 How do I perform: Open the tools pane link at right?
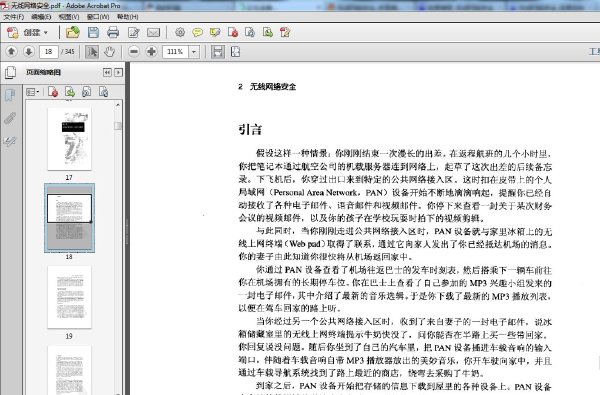coord(594,51)
